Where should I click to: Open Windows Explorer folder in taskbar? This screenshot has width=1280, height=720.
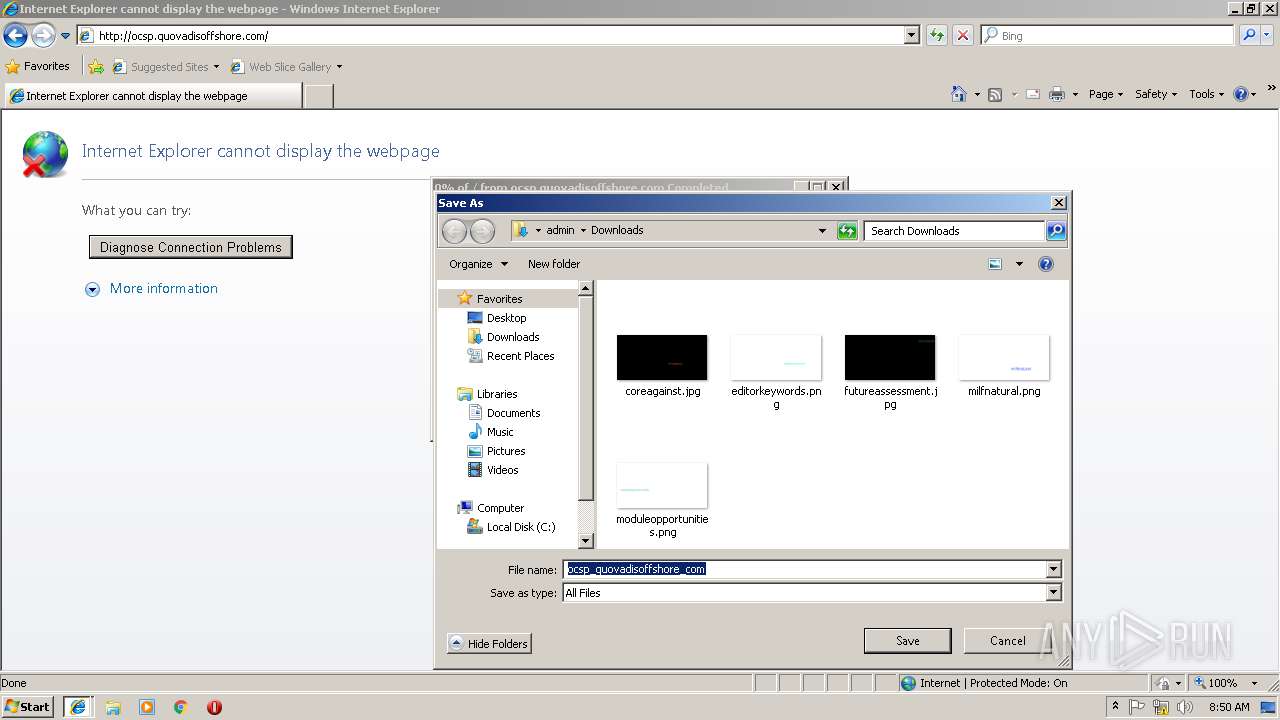[113, 707]
